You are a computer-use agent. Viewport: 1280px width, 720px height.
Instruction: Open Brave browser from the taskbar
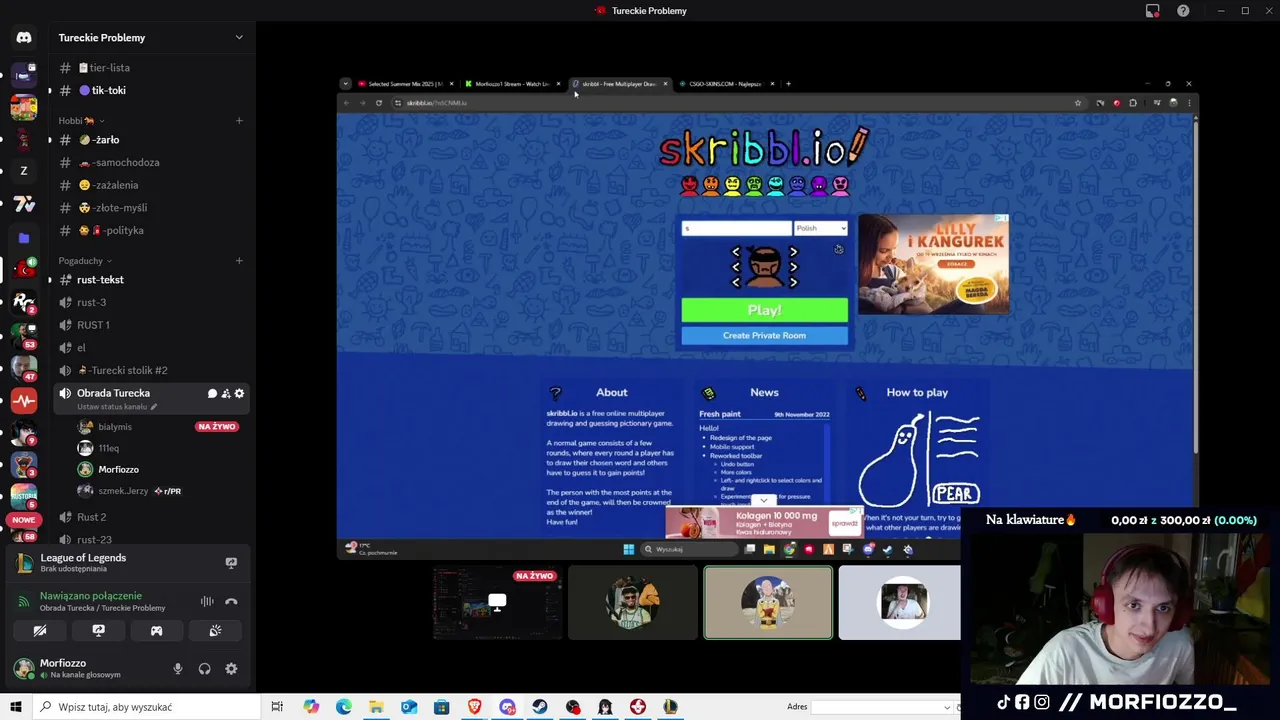[474, 707]
